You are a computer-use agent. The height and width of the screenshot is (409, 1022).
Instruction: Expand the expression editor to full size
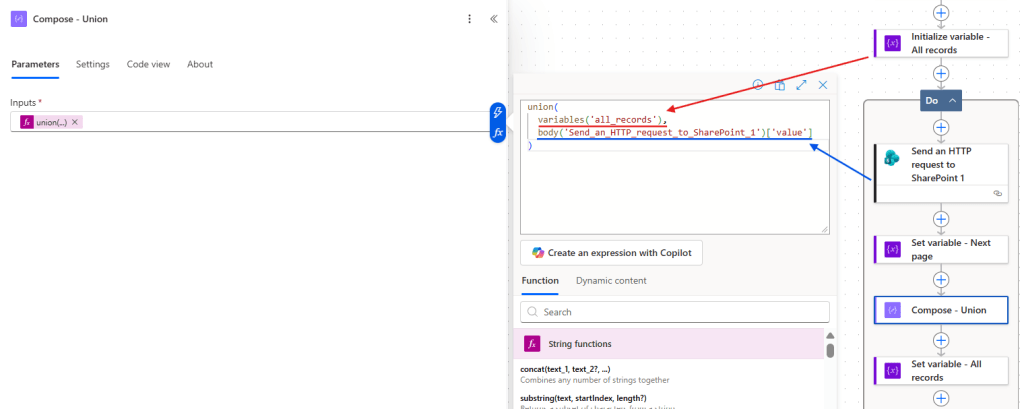click(802, 85)
